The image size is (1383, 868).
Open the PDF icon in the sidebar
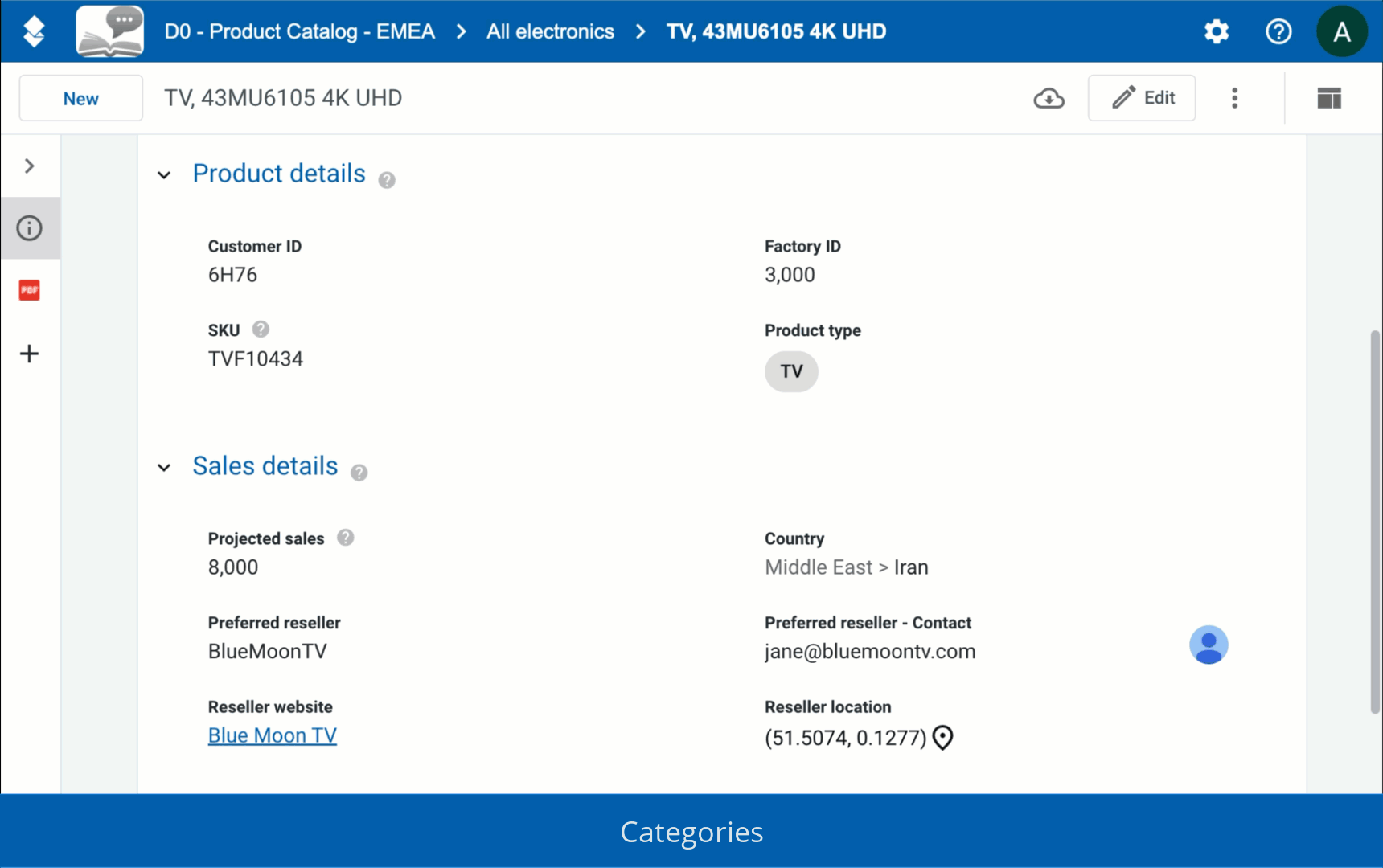[x=30, y=290]
